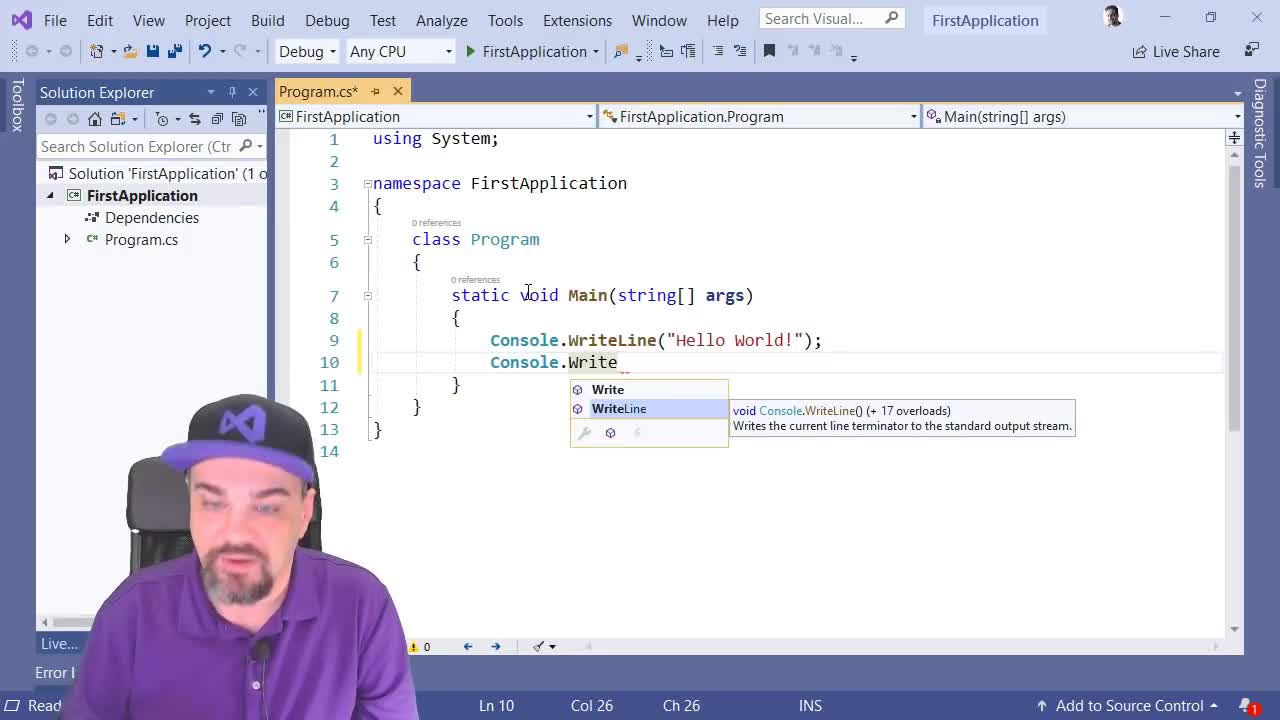This screenshot has width=1280, height=720.
Task: Open the File menu
Action: click(55, 20)
